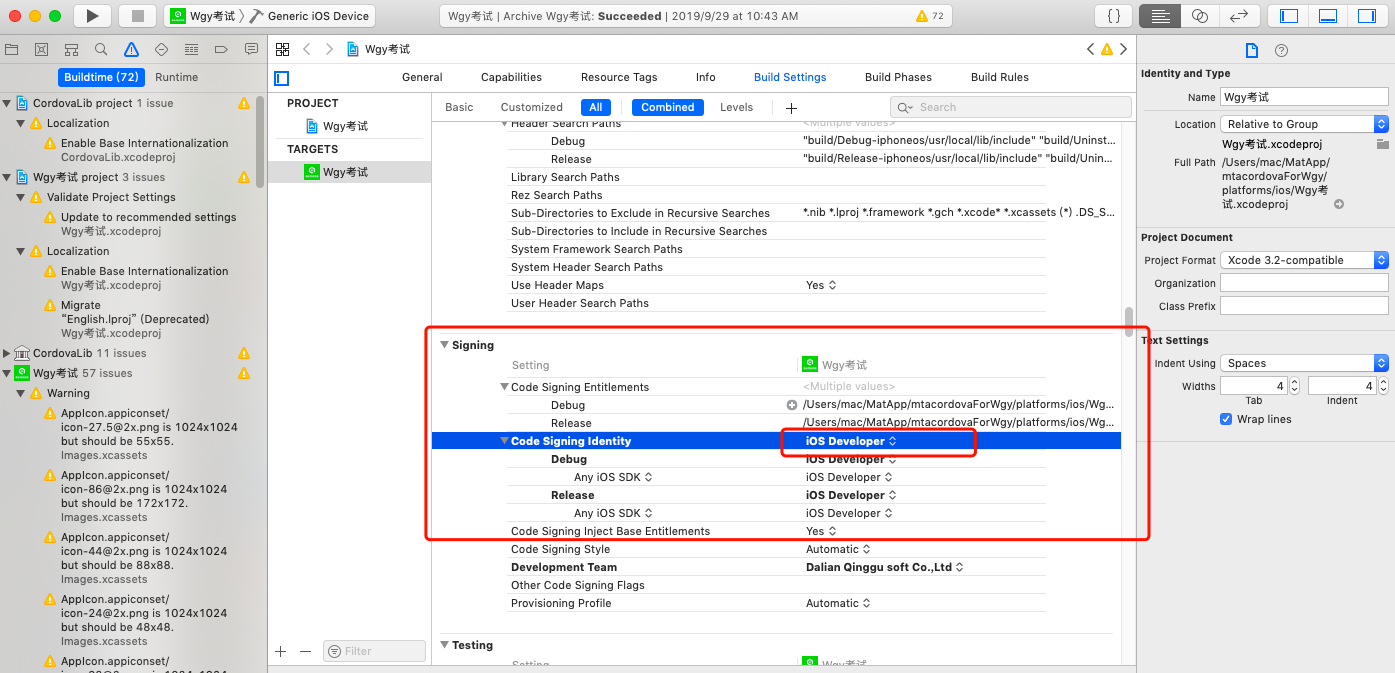This screenshot has width=1395, height=673.
Task: Select the File inspector icon
Action: click(x=1251, y=50)
